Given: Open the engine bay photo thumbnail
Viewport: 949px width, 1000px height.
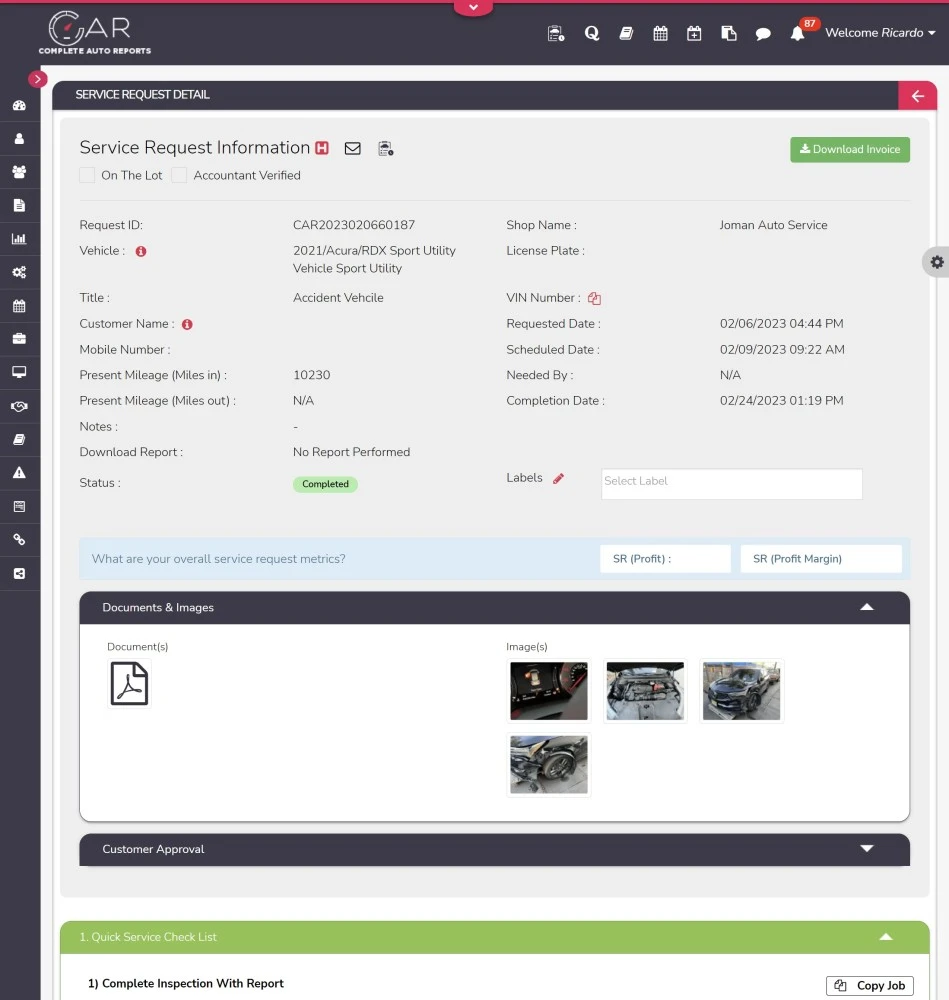Looking at the screenshot, I should [645, 691].
